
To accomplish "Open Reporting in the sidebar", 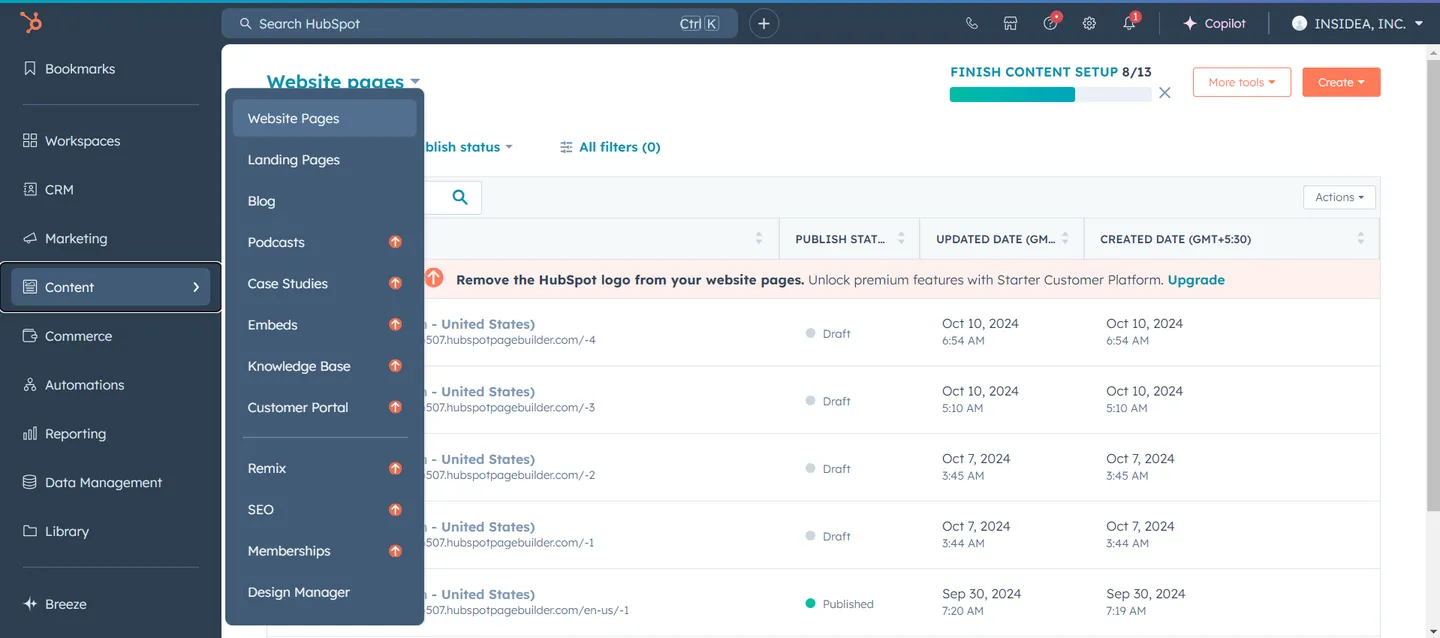I will [64, 434].
